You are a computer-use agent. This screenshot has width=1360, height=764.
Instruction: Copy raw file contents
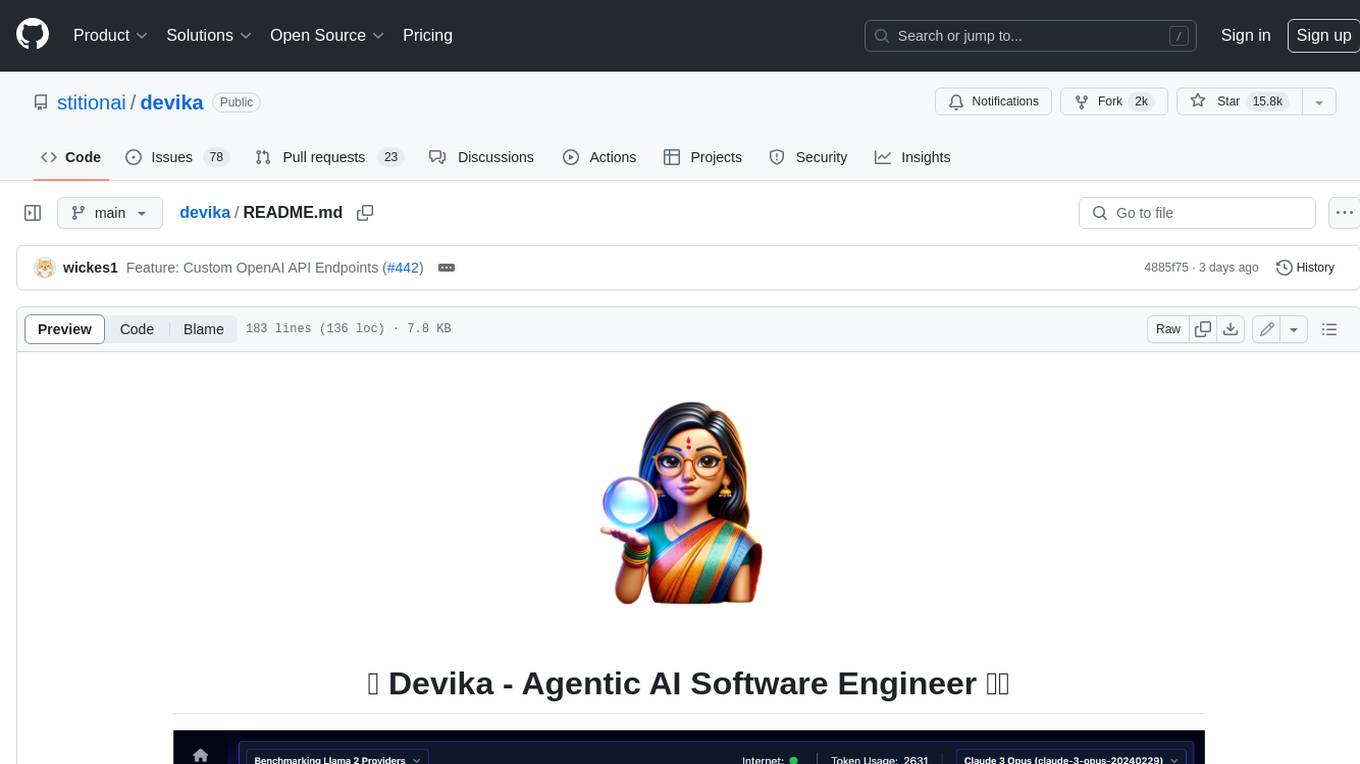pyautogui.click(x=1203, y=329)
